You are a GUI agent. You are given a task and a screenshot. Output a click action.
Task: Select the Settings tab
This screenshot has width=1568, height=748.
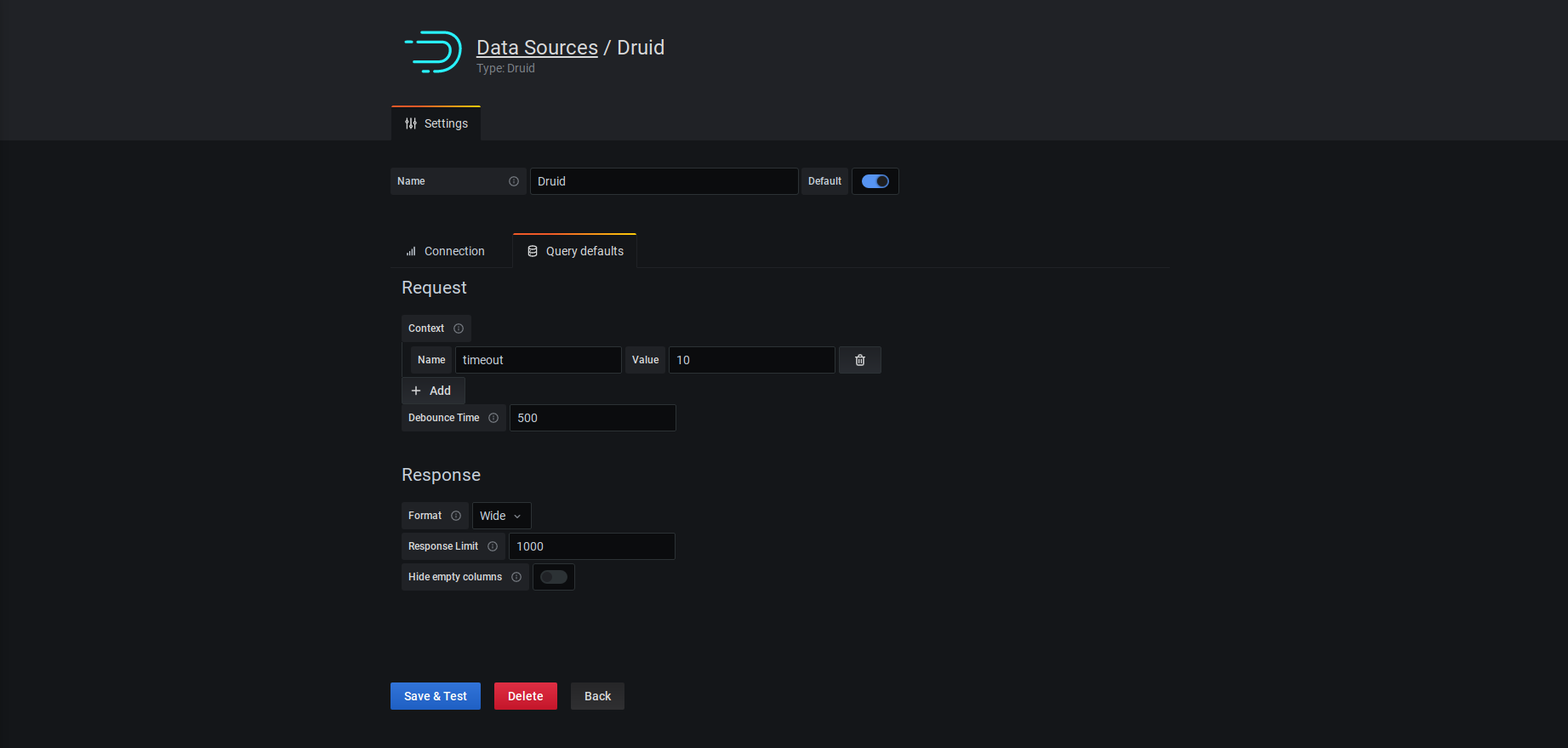pyautogui.click(x=436, y=123)
